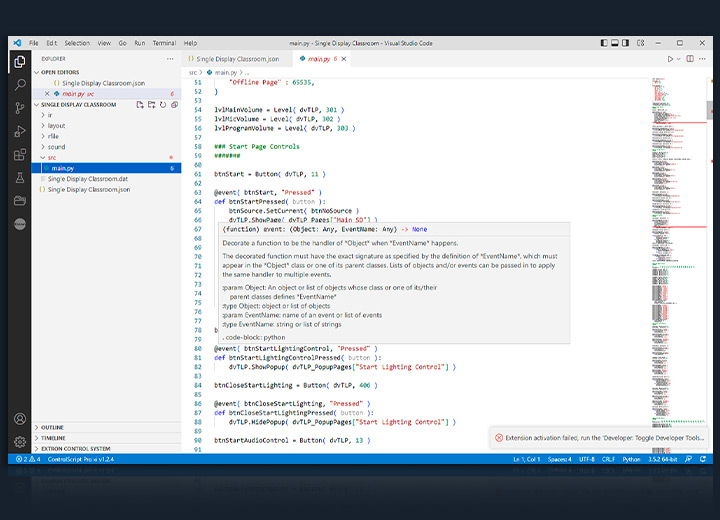Open Explorer more actions ellipsis
The width and height of the screenshot is (720, 520).
click(x=170, y=59)
